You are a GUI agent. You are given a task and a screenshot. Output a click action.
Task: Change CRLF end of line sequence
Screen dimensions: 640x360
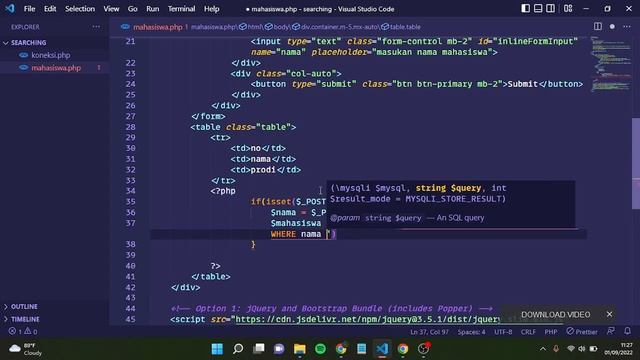click(528, 332)
